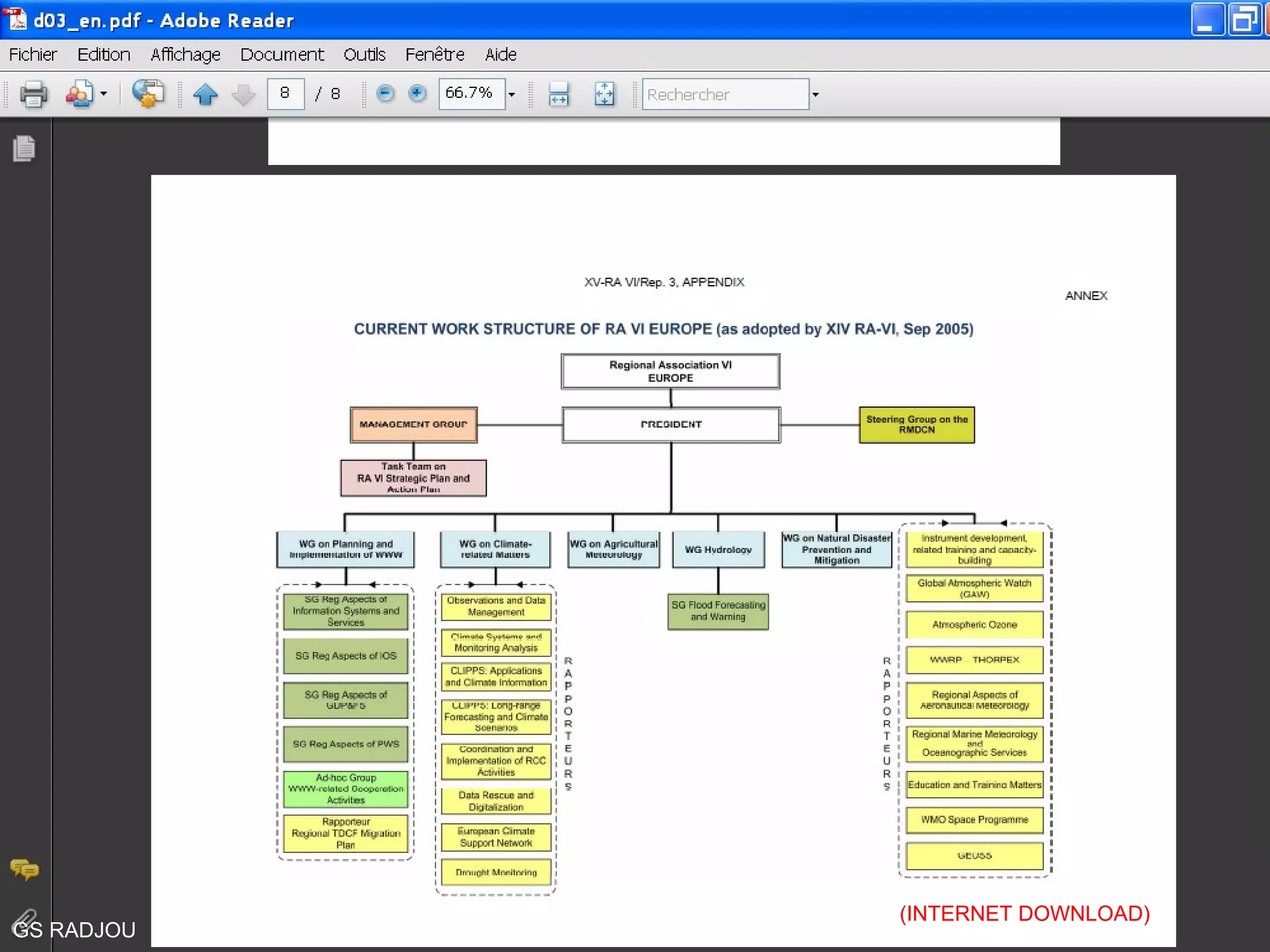The width and height of the screenshot is (1270, 952).
Task: Click the fit full page icon
Action: [x=604, y=94]
